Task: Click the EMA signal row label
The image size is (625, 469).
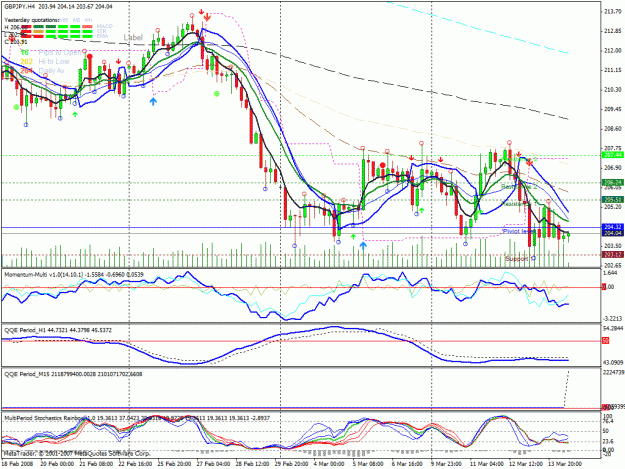Action: (x=102, y=36)
